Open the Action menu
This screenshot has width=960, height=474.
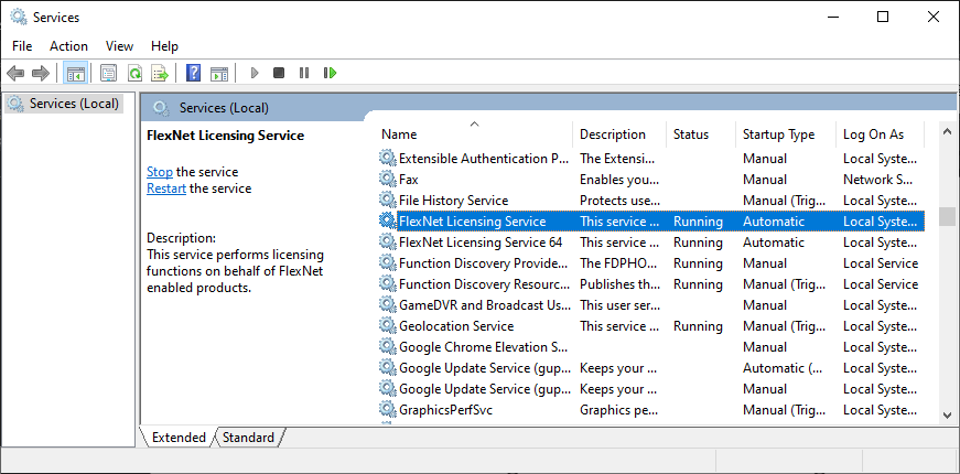click(69, 46)
